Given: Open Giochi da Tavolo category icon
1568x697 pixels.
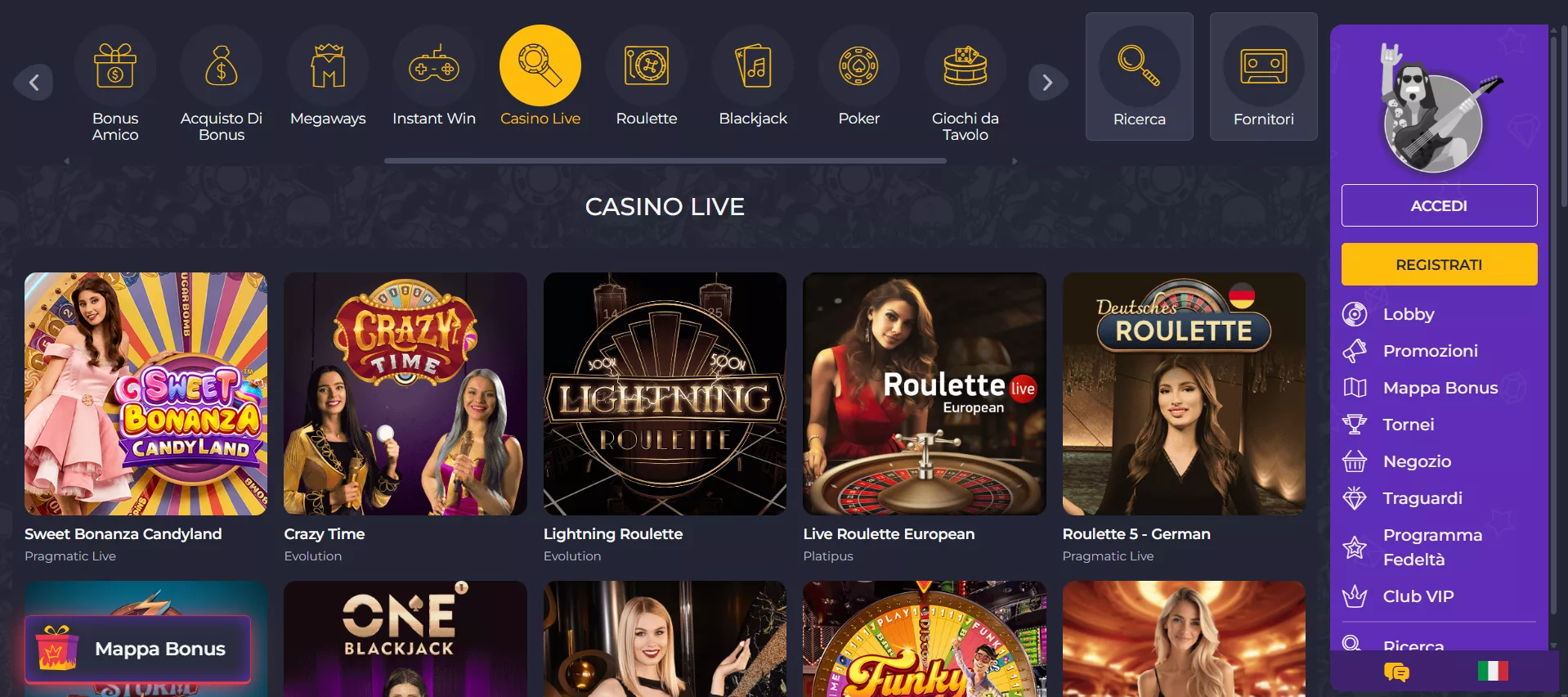Looking at the screenshot, I should click(965, 66).
